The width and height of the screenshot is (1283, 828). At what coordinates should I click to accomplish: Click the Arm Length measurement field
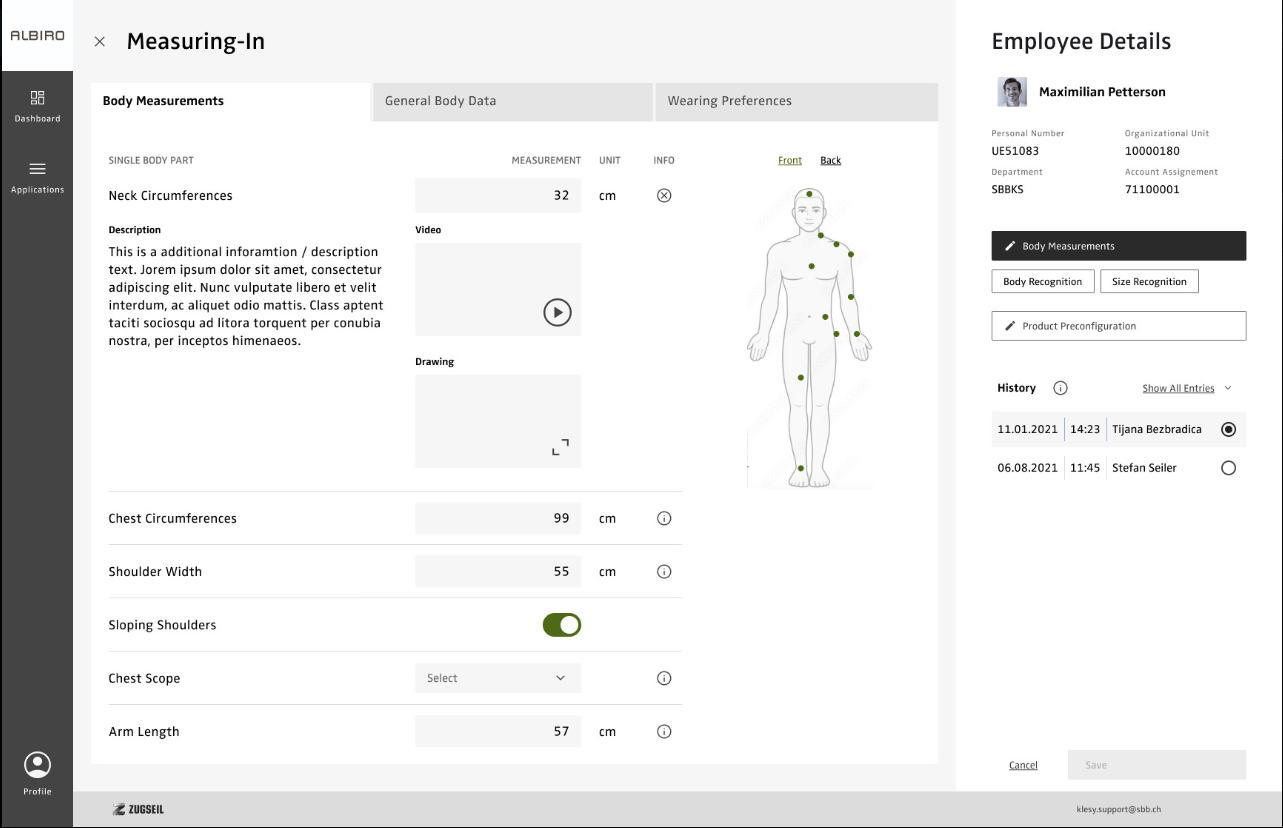(497, 732)
